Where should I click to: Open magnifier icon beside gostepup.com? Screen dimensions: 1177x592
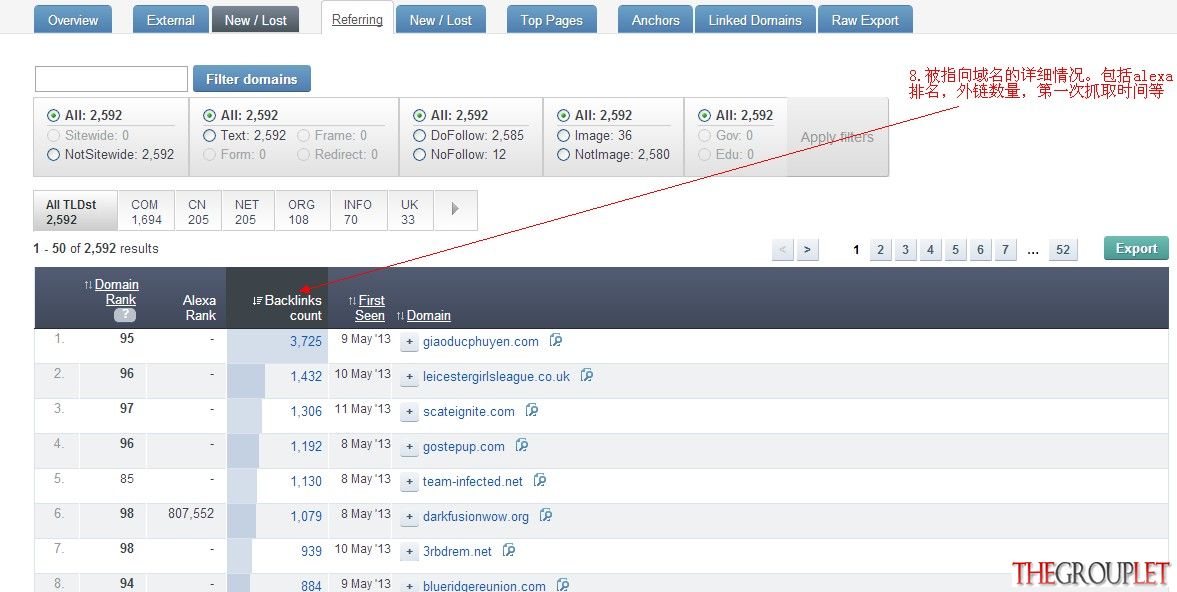click(522, 446)
